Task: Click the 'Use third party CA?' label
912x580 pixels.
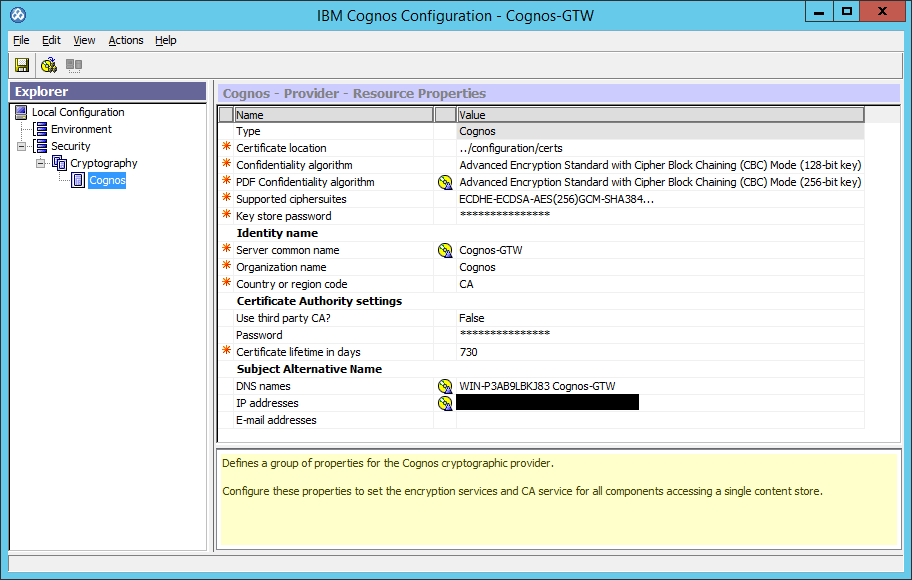Action: tap(283, 318)
